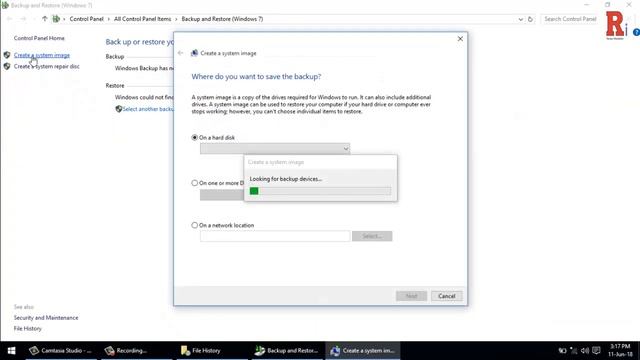This screenshot has height=360, width=640.
Task: Navigate to All Control Panel Items breadcrumb
Action: 142,19
